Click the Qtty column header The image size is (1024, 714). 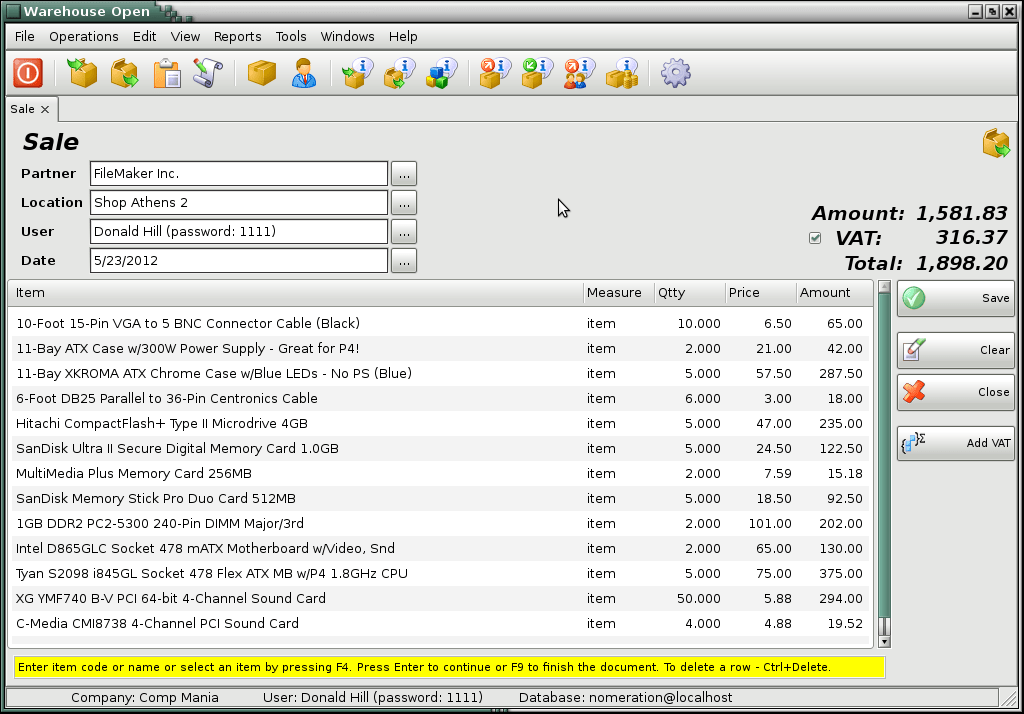[x=690, y=293]
